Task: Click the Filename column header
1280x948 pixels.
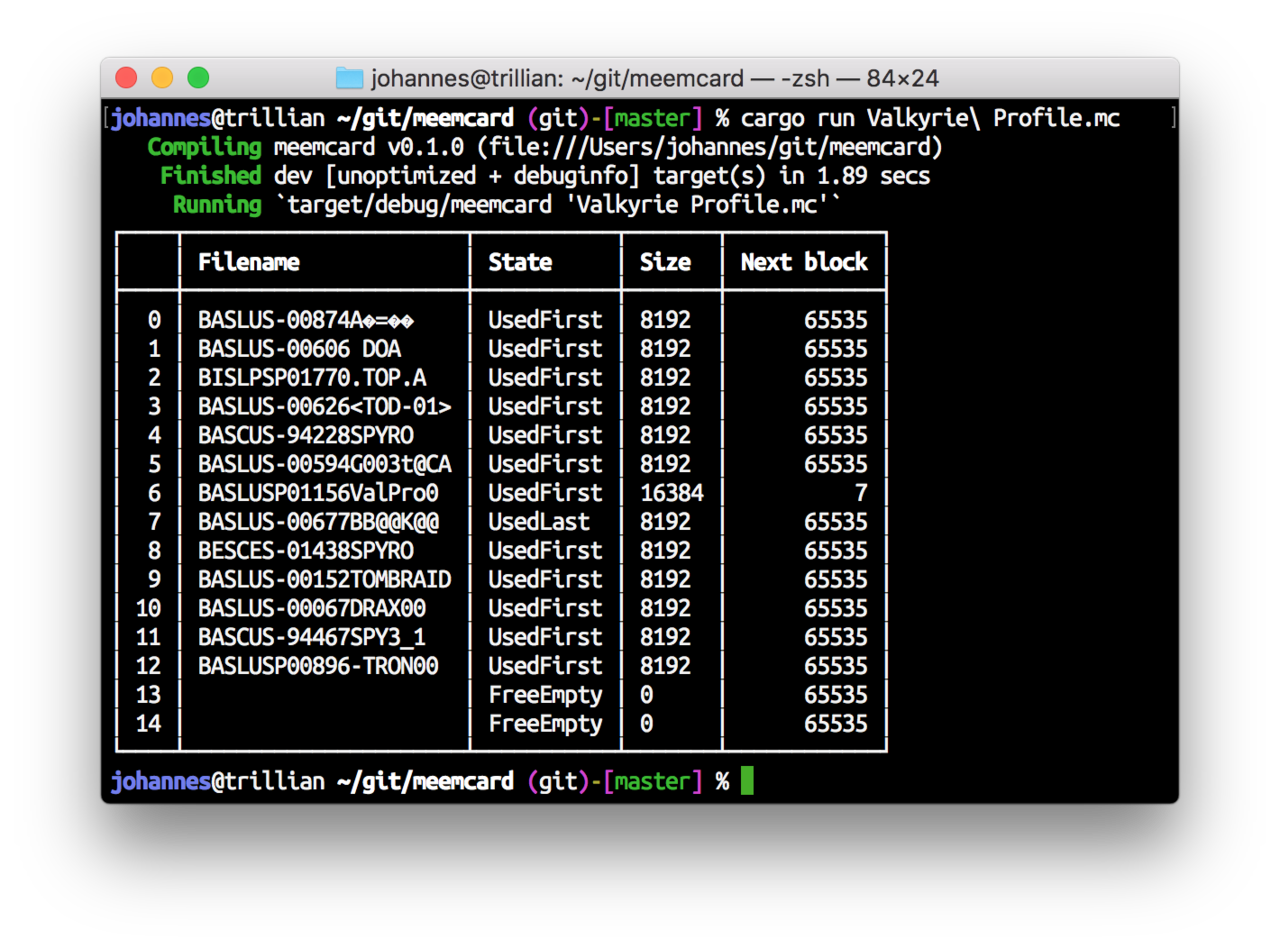Action: pyautogui.click(x=249, y=262)
